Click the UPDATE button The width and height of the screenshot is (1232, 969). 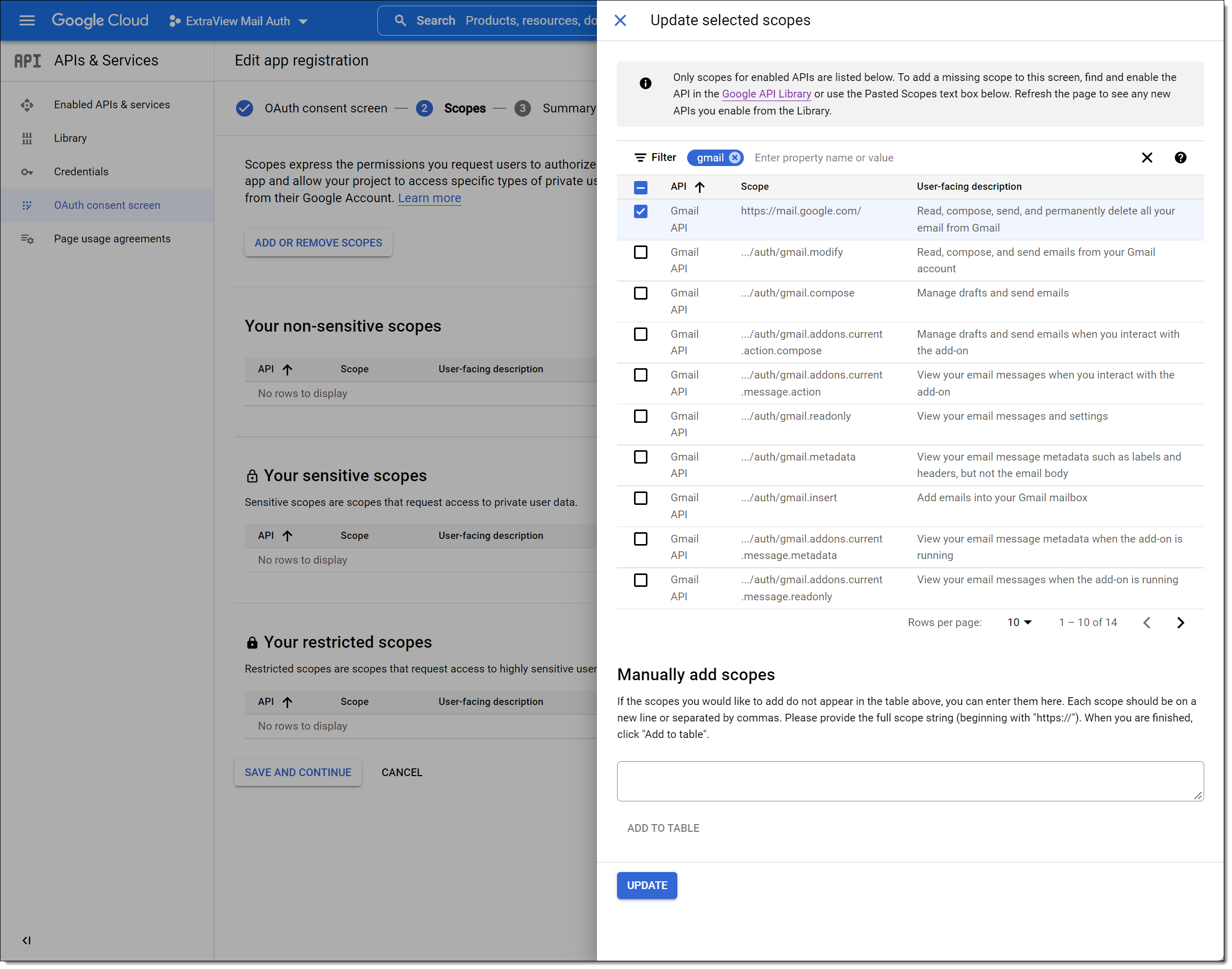(647, 885)
